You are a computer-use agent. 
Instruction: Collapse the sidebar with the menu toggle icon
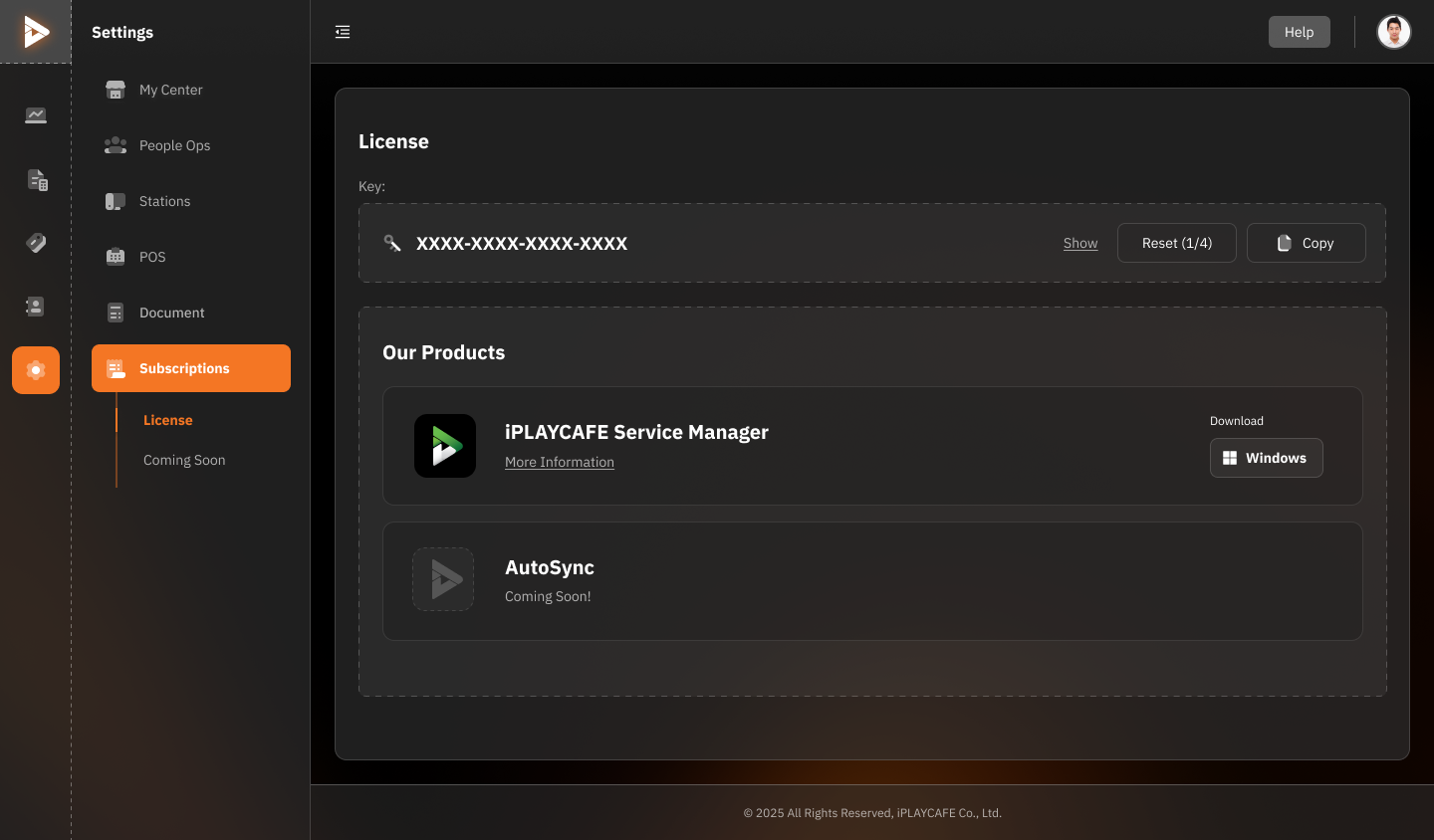click(343, 32)
